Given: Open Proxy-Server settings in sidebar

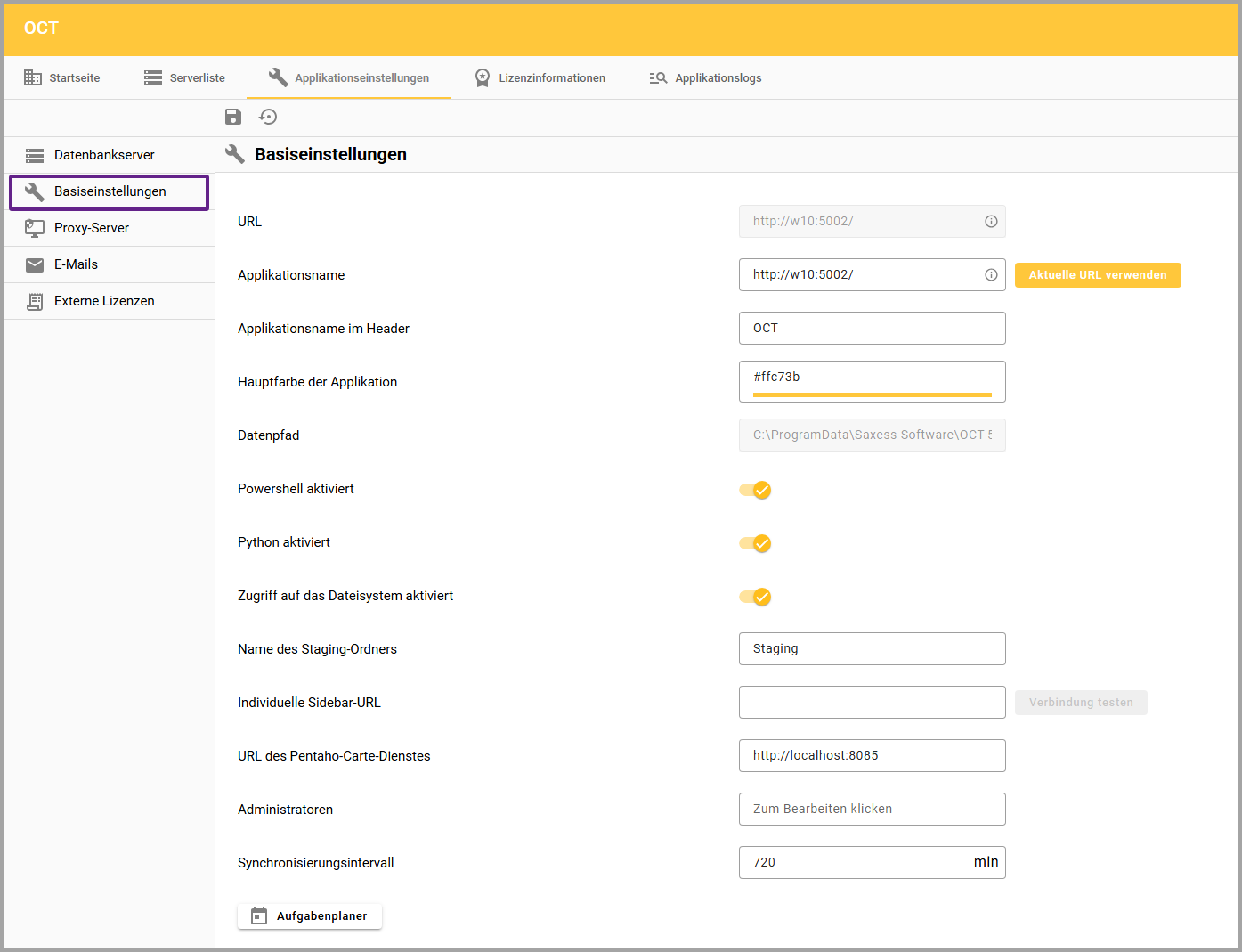Looking at the screenshot, I should pyautogui.click(x=92, y=228).
